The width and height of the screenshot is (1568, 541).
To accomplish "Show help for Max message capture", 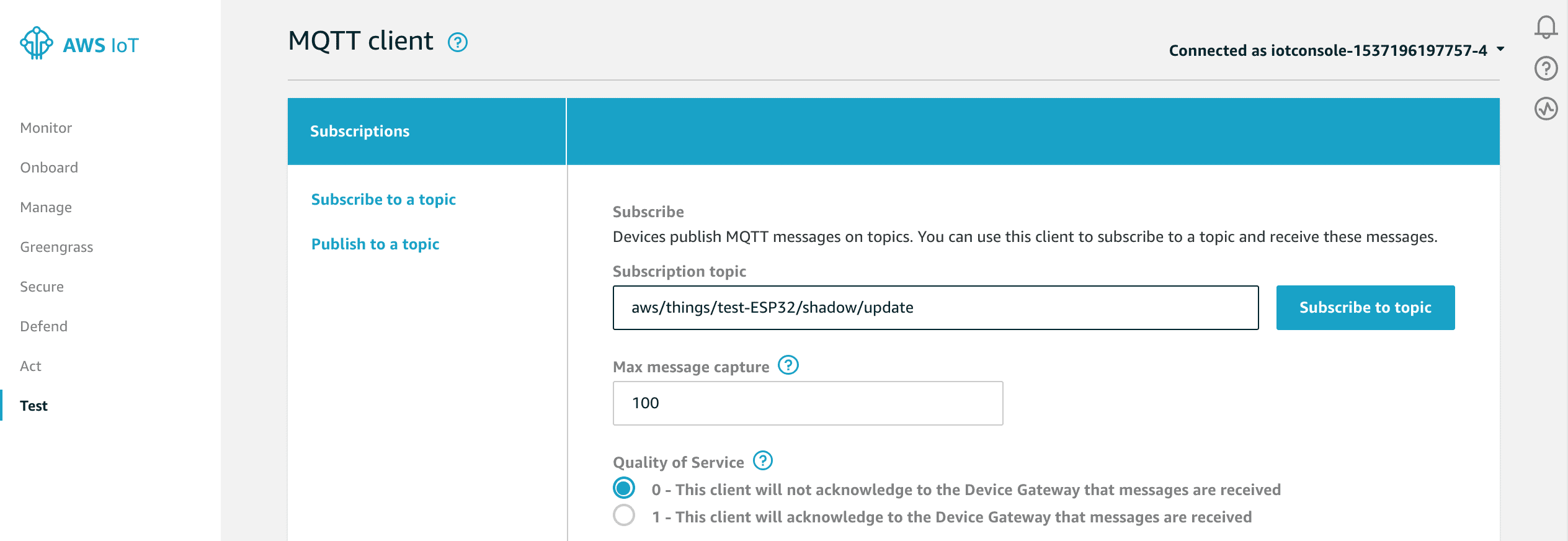I will click(x=788, y=365).
